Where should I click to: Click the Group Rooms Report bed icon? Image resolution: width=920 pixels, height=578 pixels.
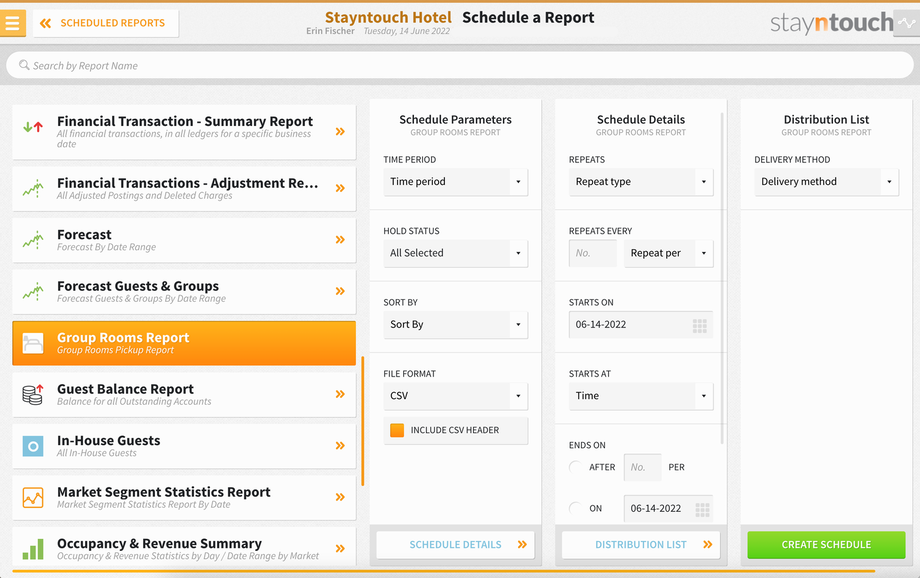33,343
